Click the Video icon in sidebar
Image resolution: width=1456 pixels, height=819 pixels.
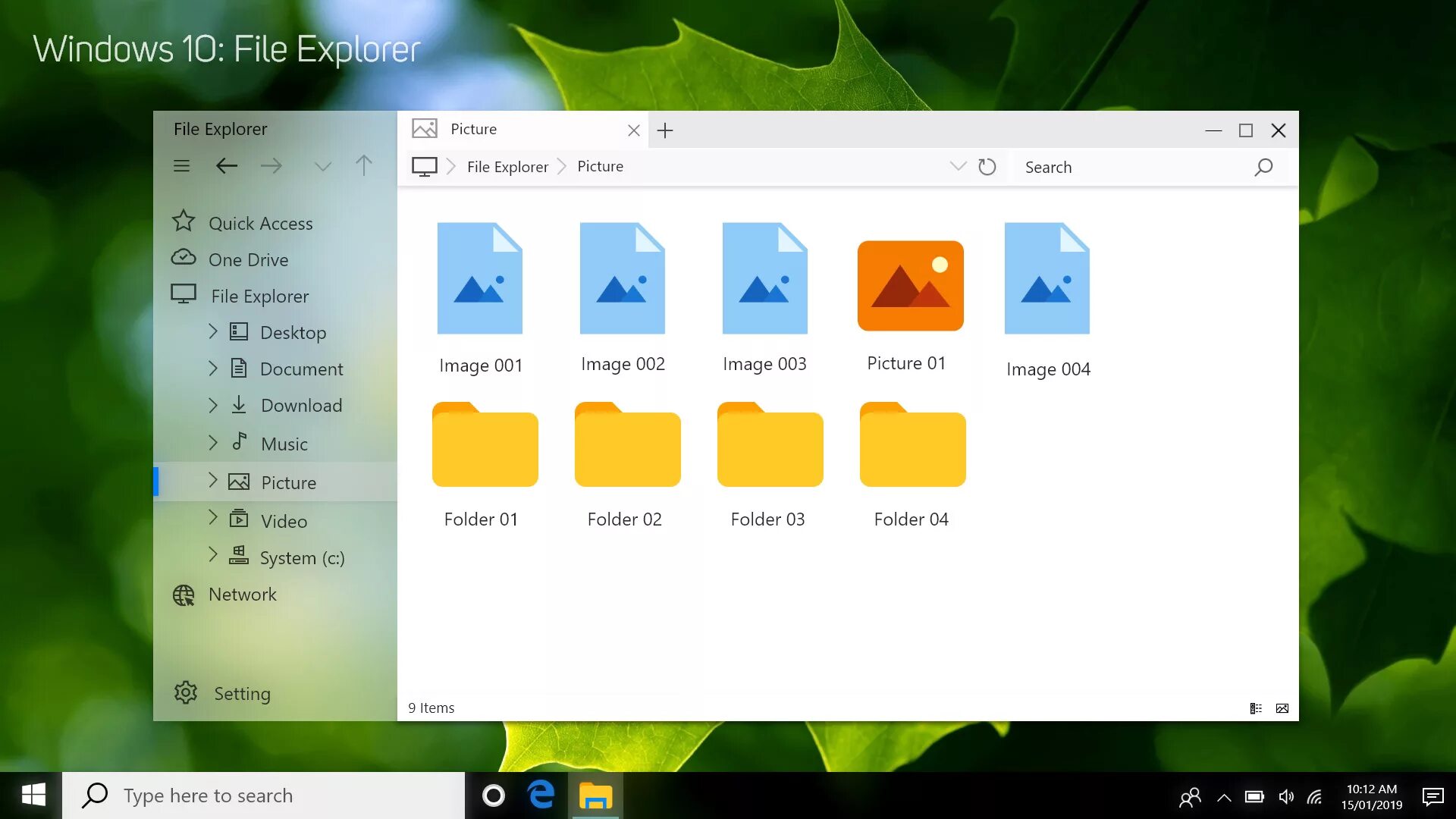[x=239, y=518]
